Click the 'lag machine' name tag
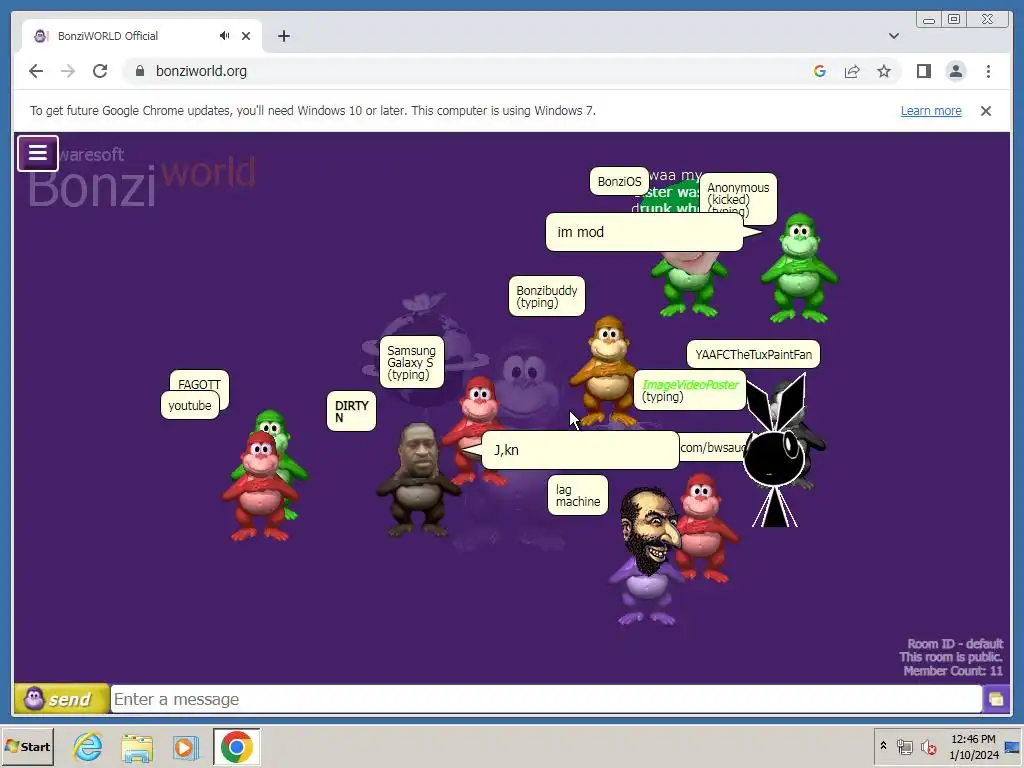This screenshot has height=768, width=1024. (578, 495)
